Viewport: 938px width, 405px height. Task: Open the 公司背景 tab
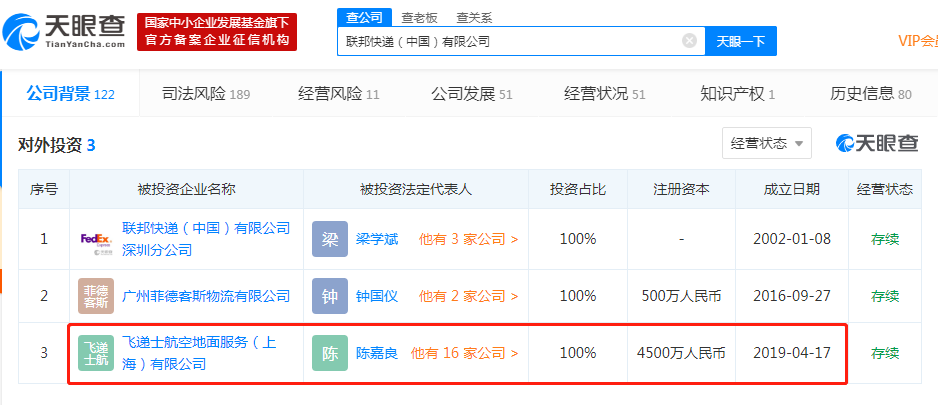pos(70,94)
